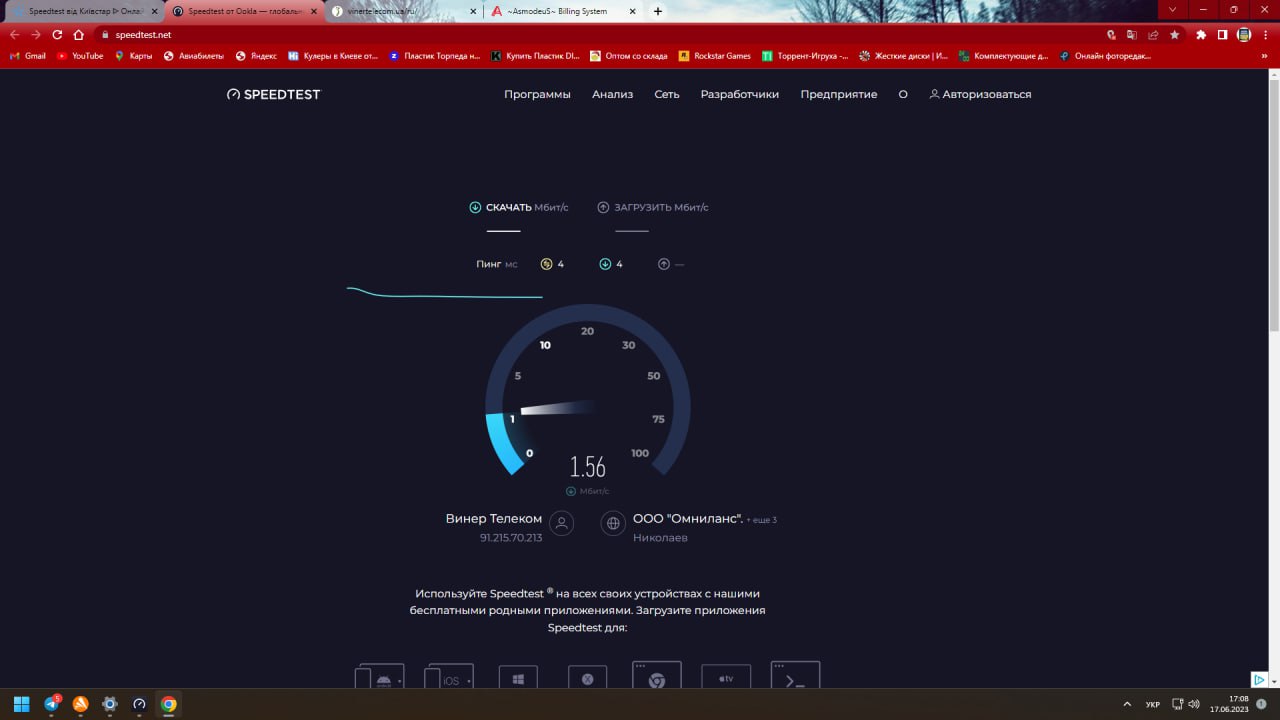The image size is (1280, 720).
Task: Open the Предприятие menu
Action: point(839,94)
